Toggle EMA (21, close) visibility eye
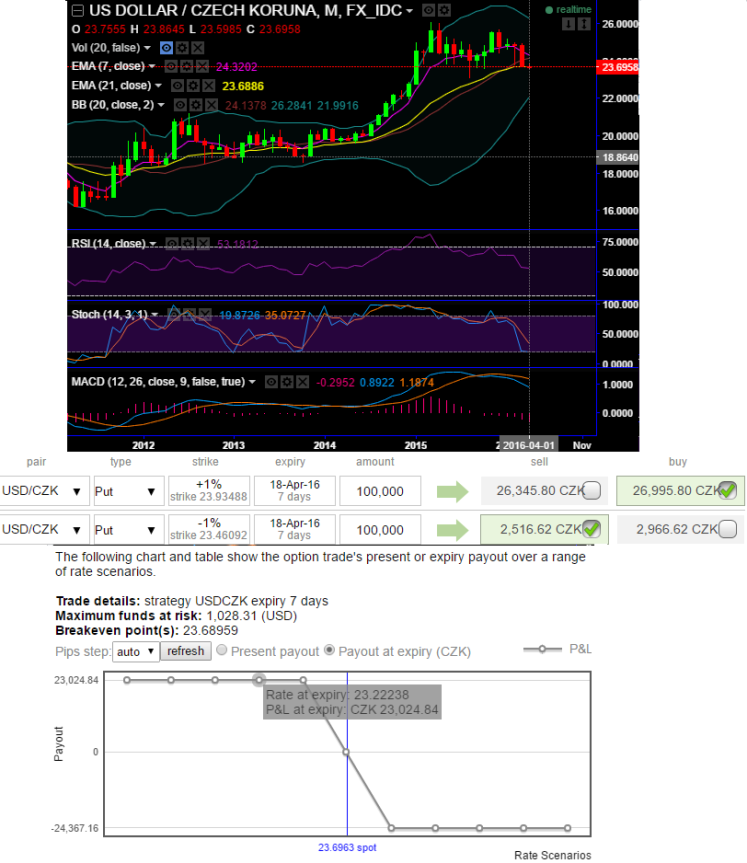Image resolution: width=747 pixels, height=863 pixels. (x=177, y=86)
